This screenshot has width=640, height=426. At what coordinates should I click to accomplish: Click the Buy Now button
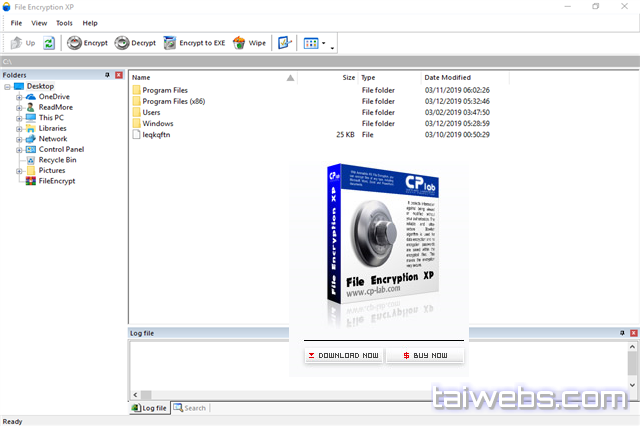coord(425,355)
